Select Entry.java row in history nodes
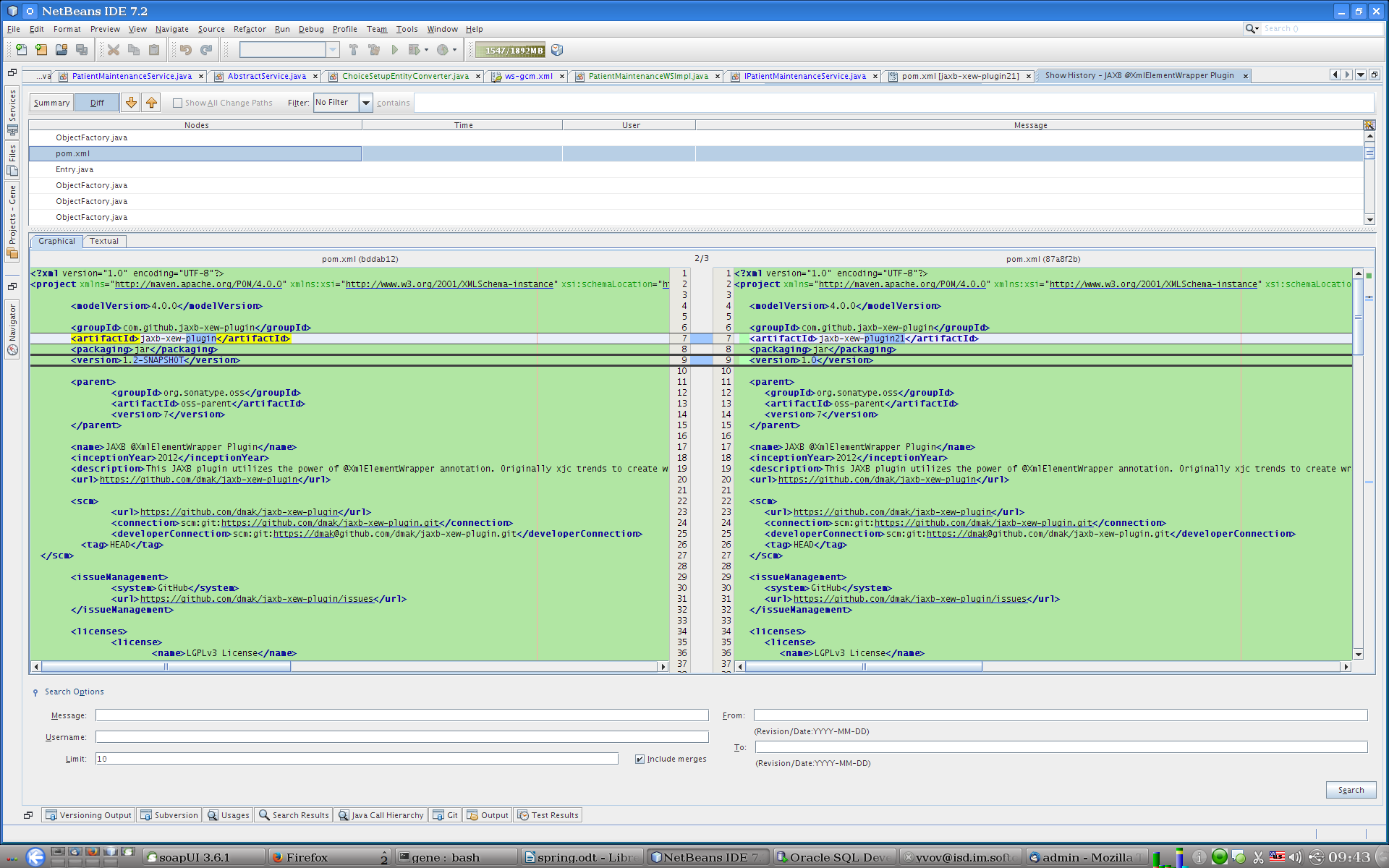 [x=75, y=169]
